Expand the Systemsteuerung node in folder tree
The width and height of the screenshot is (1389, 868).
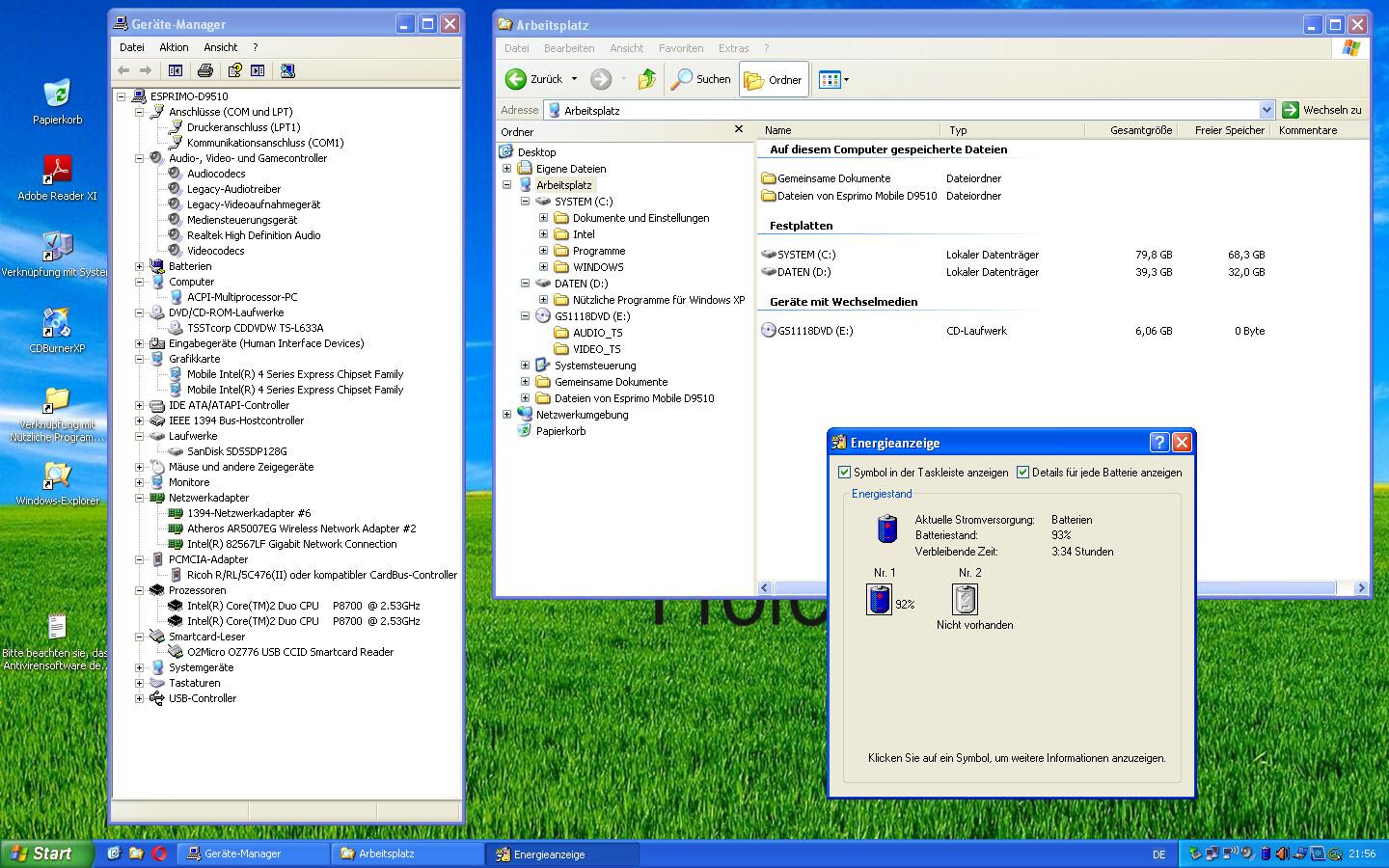(x=526, y=366)
